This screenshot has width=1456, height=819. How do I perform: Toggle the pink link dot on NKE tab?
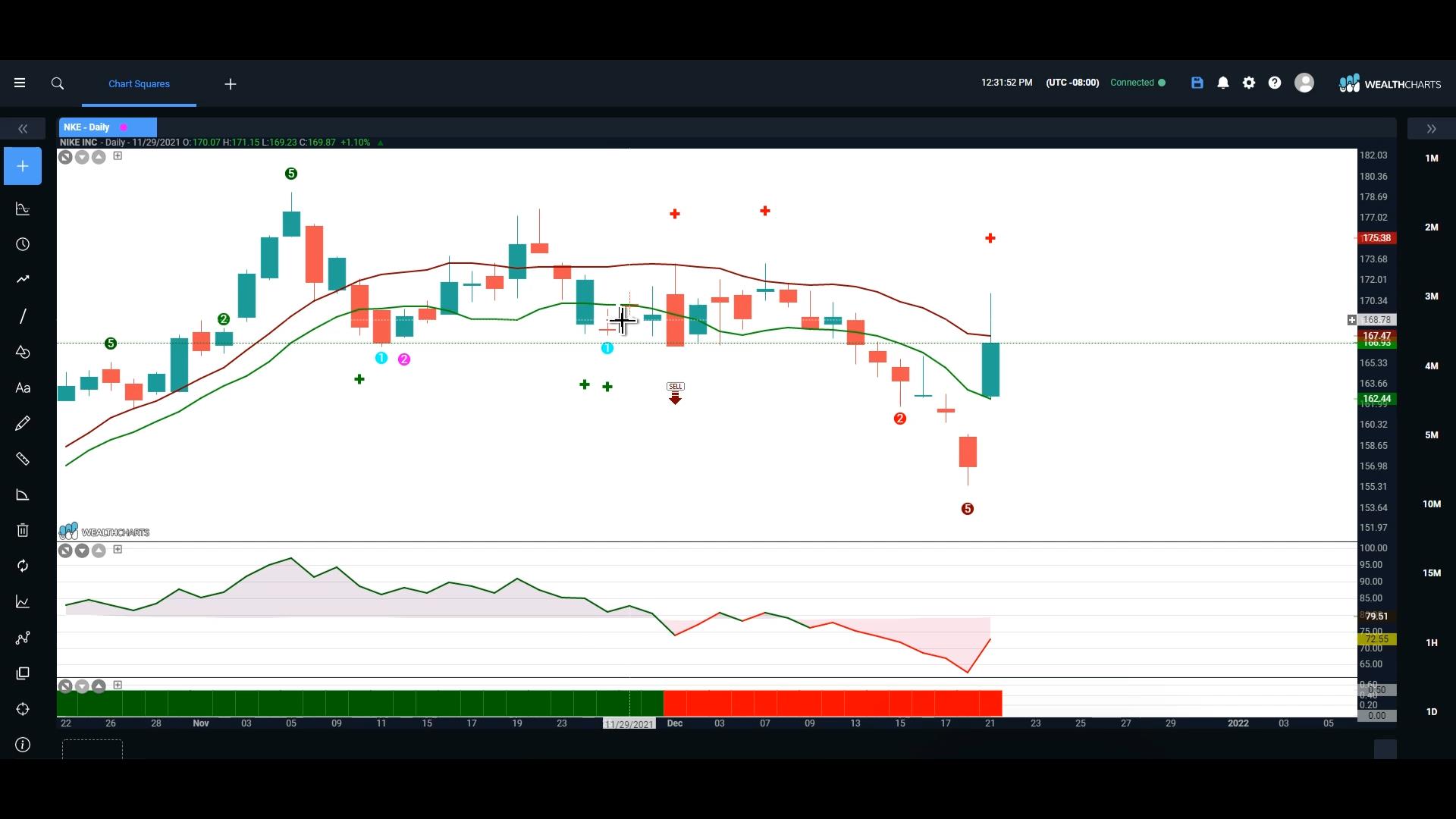[124, 127]
